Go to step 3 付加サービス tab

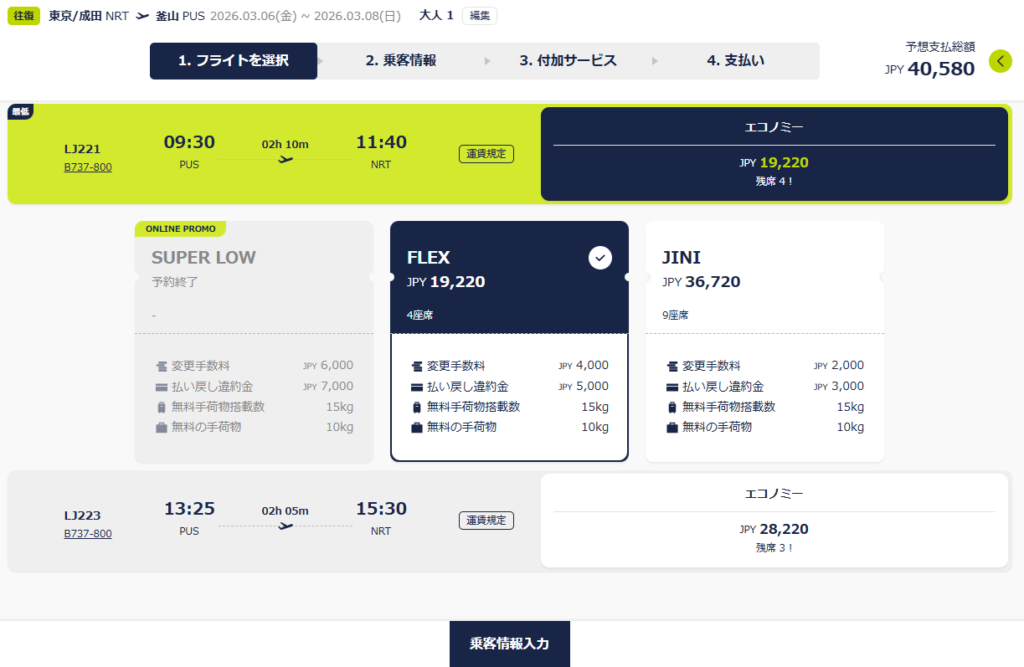coord(568,61)
